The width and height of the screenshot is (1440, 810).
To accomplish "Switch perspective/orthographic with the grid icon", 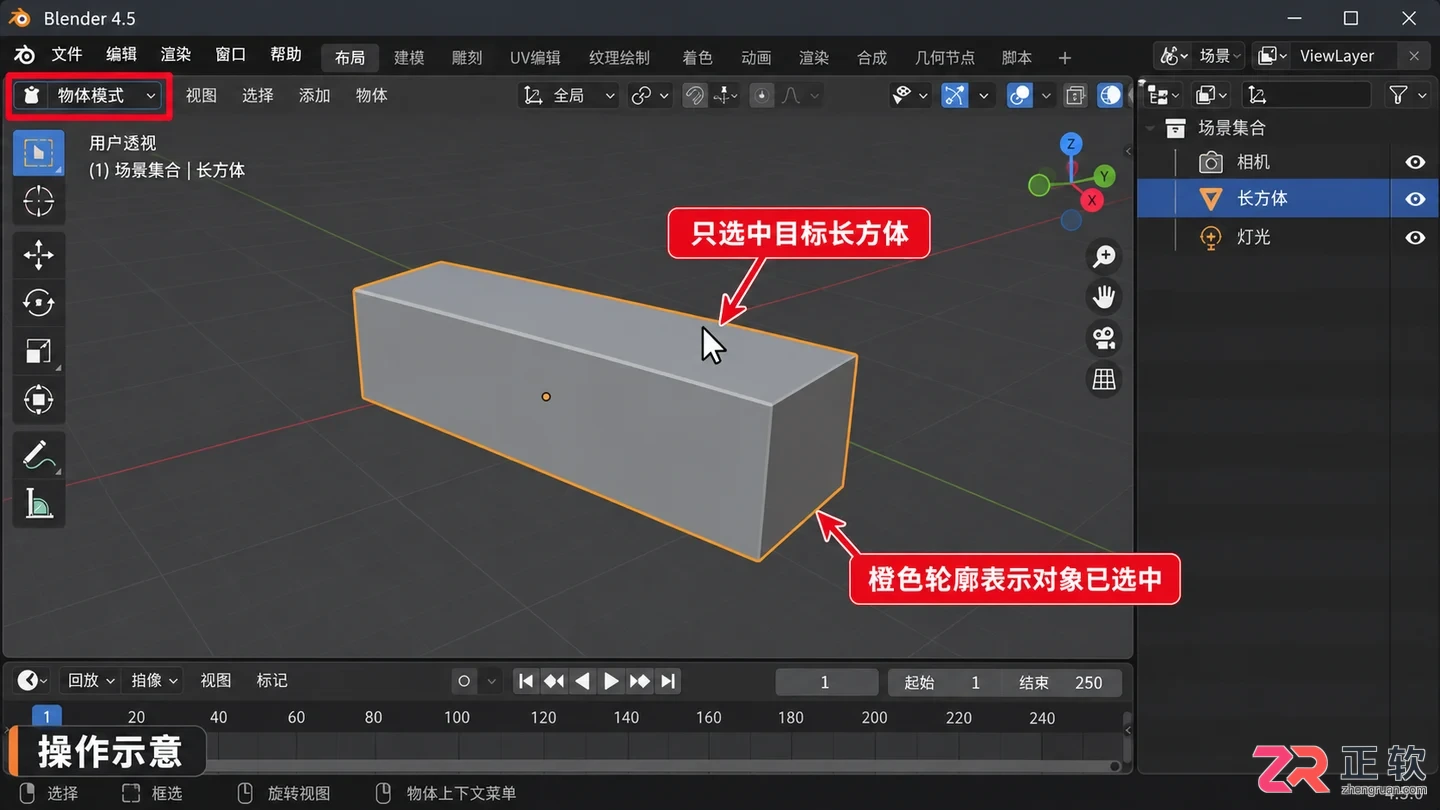I will point(1104,379).
